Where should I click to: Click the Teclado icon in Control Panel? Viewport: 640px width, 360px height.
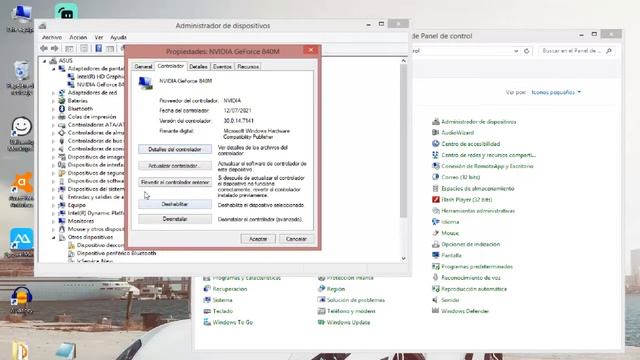(207, 311)
